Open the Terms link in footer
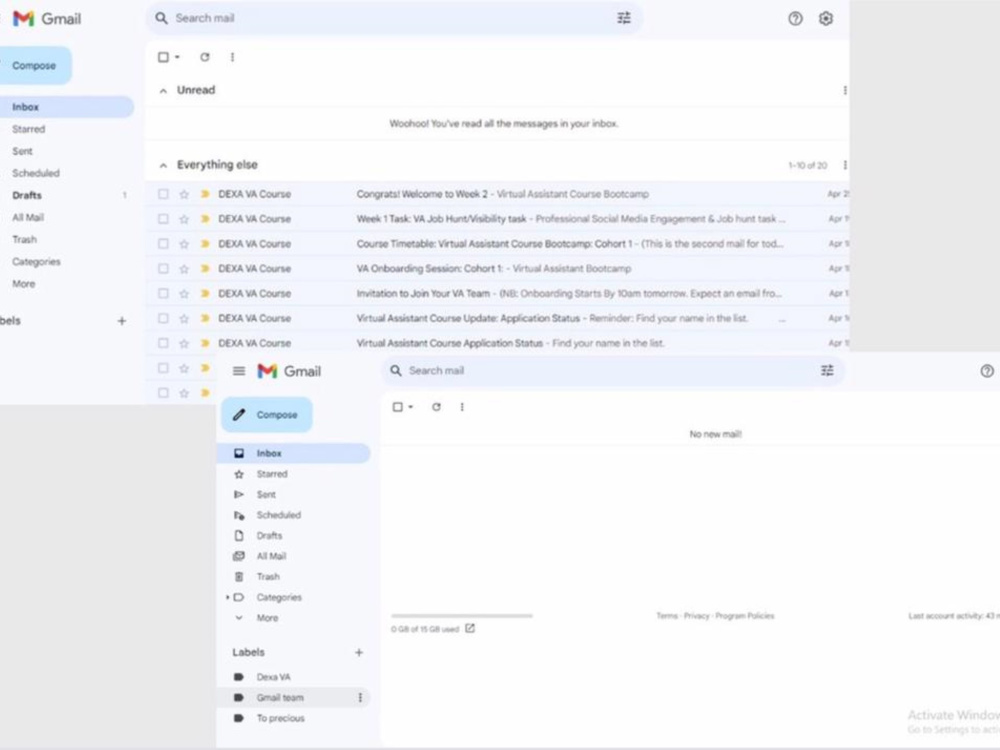 pyautogui.click(x=667, y=616)
